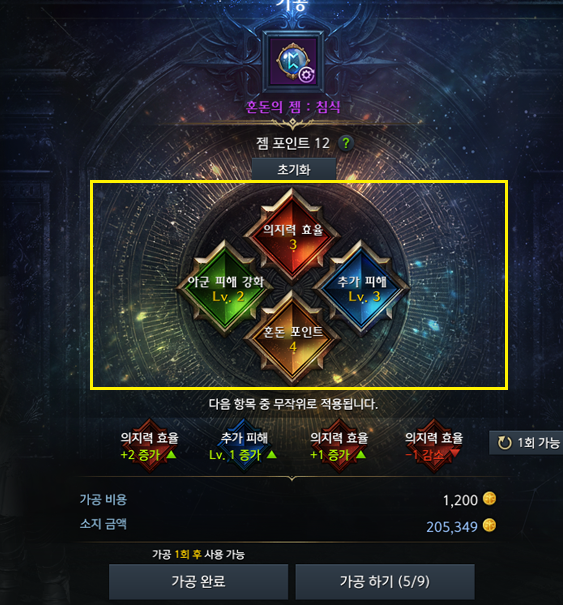The height and width of the screenshot is (605, 563).
Task: Click the 젬 포인트 12 label
Action: [293, 144]
